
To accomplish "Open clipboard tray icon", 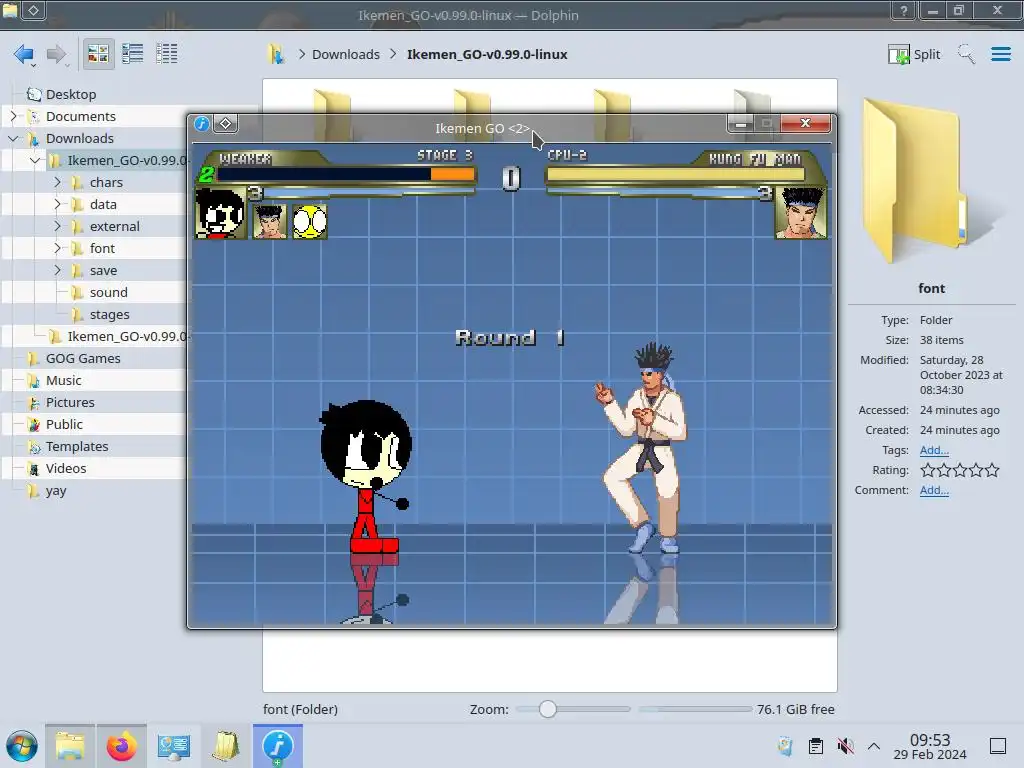I will click(x=816, y=746).
